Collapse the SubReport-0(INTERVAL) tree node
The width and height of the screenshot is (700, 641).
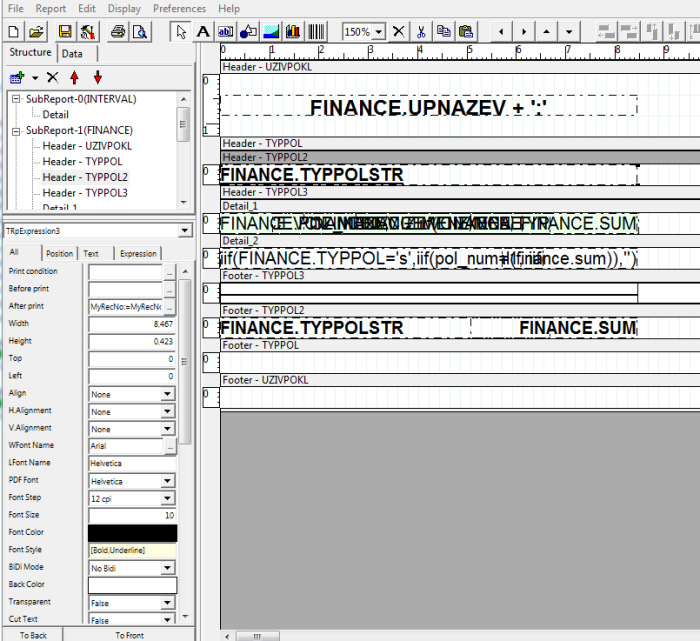(16, 99)
